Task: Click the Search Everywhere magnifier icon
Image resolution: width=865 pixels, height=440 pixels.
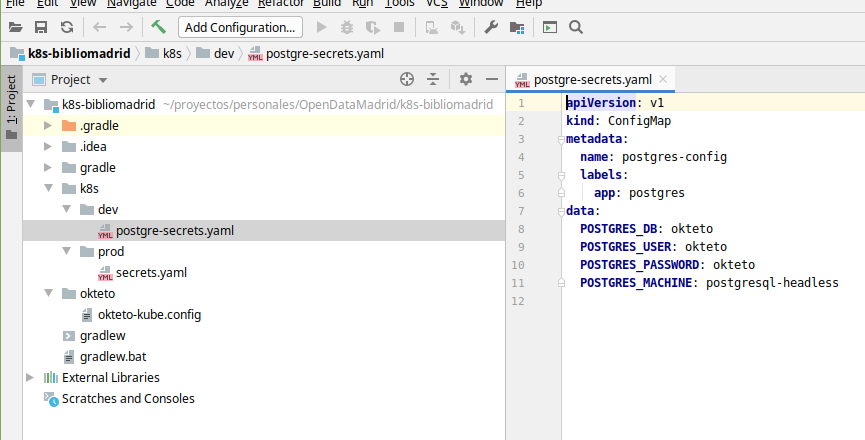Action: pos(576,27)
